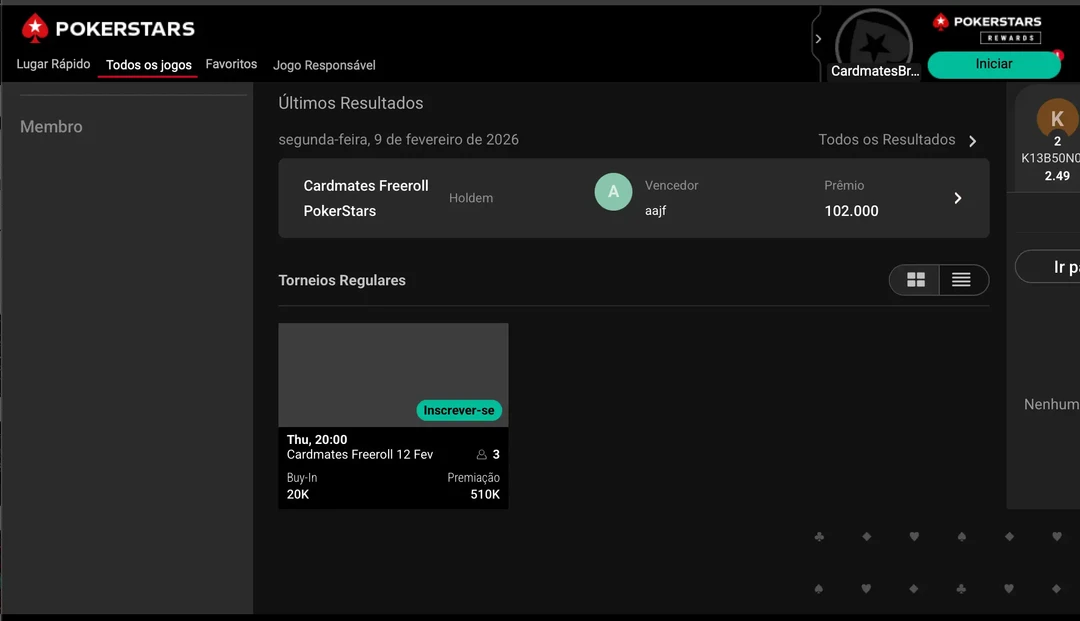Click the PokerStars red spade logo
The image size is (1080, 621).
tap(35, 28)
